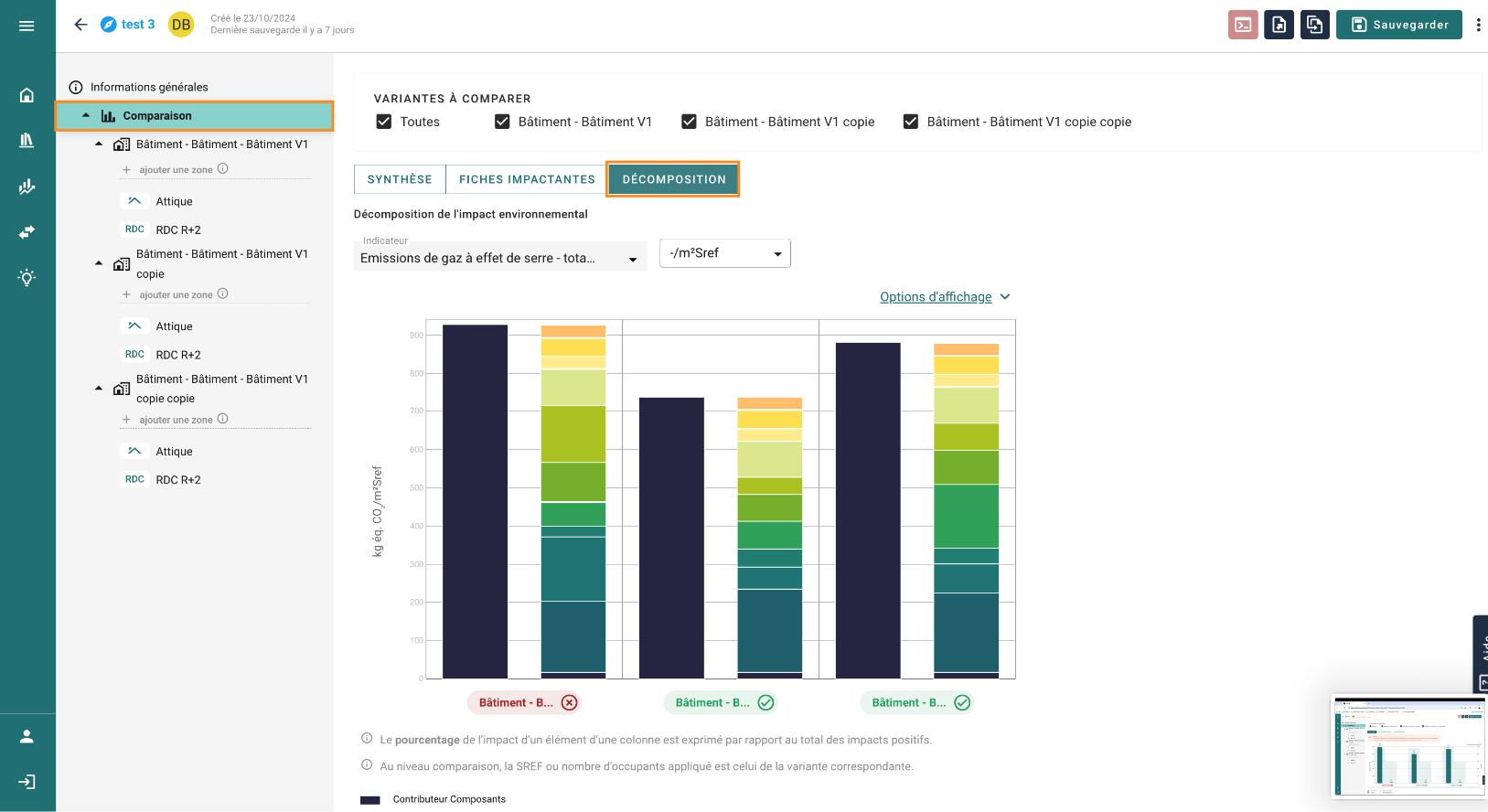This screenshot has width=1488, height=812.
Task: Click the red console icon button
Action: pos(1243,25)
